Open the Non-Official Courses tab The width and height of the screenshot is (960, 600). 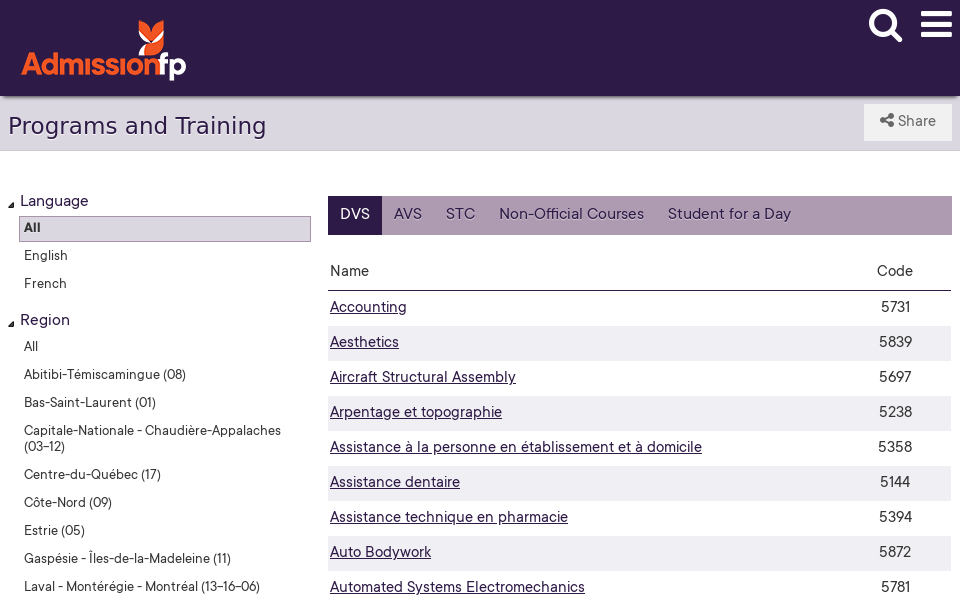coord(571,214)
